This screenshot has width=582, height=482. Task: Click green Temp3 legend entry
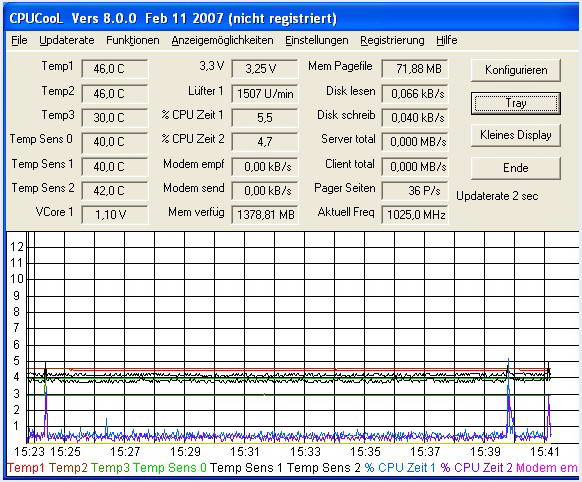pyautogui.click(x=110, y=468)
